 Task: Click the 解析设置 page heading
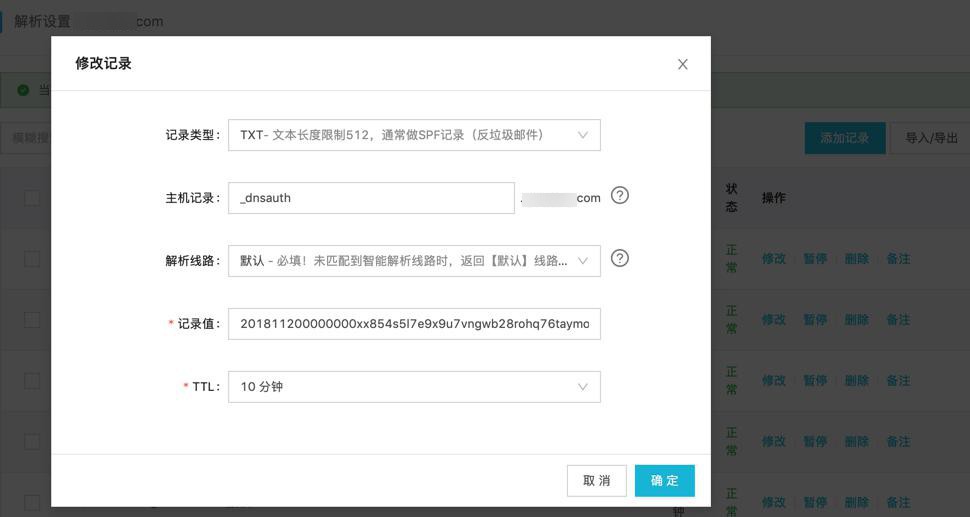click(x=42, y=22)
